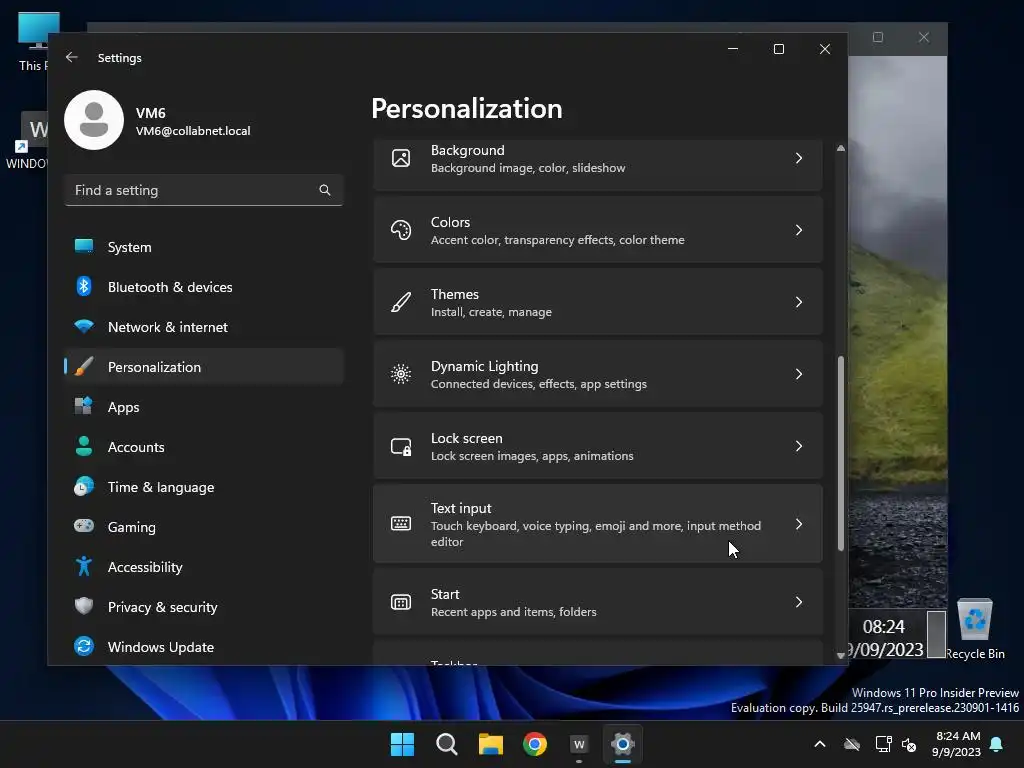Click the Privacy & security shield icon

click(x=84, y=606)
